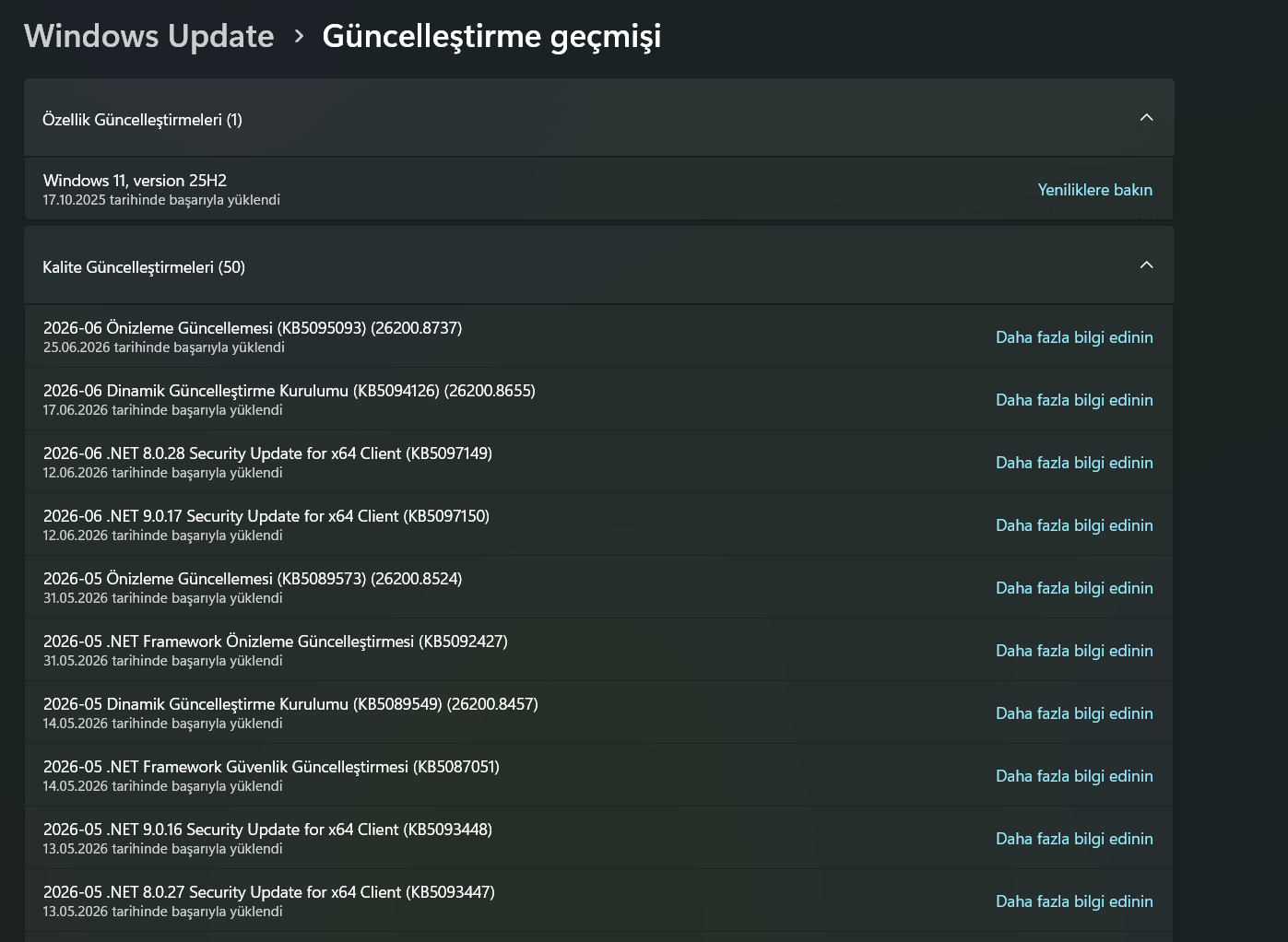Click the Güncelleştirme geçmişi page title
1288x942 pixels.
[x=491, y=37]
